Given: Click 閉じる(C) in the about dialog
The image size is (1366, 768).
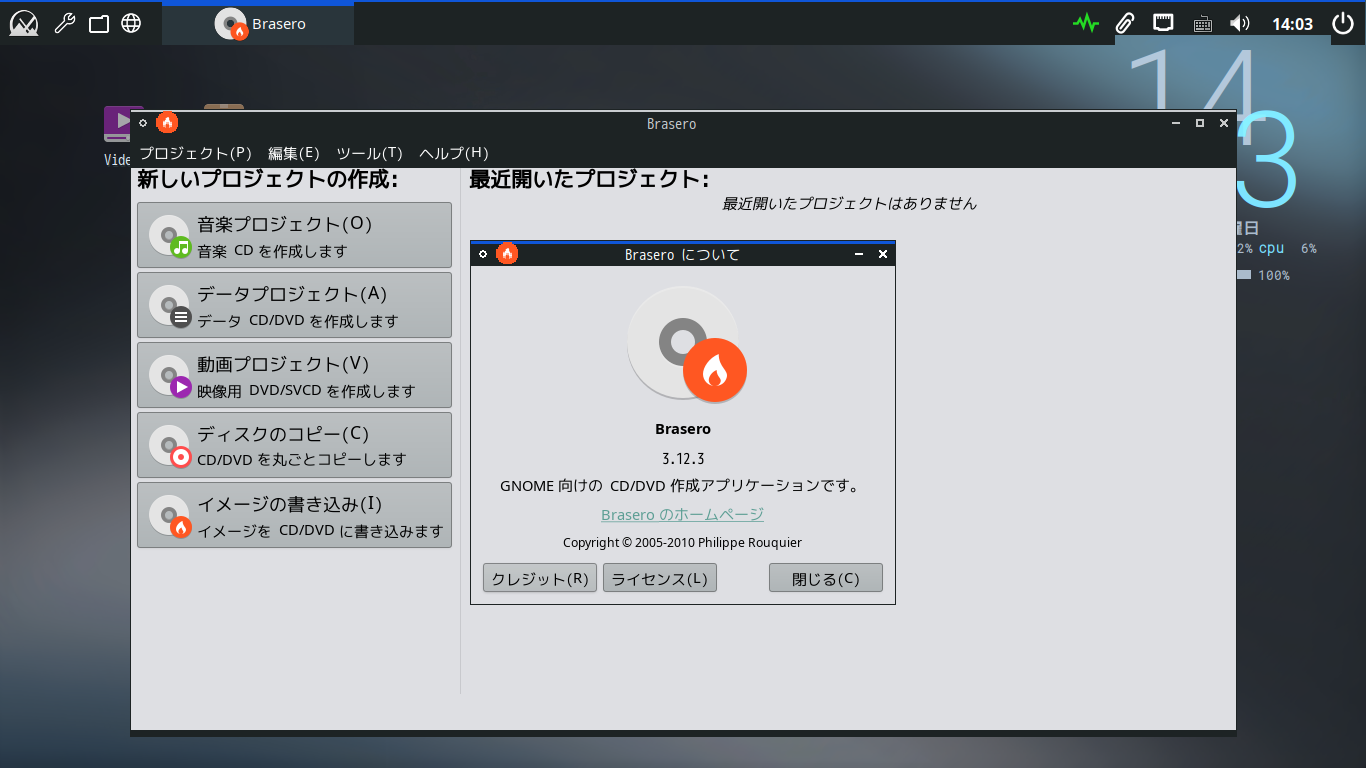Looking at the screenshot, I should pos(826,578).
